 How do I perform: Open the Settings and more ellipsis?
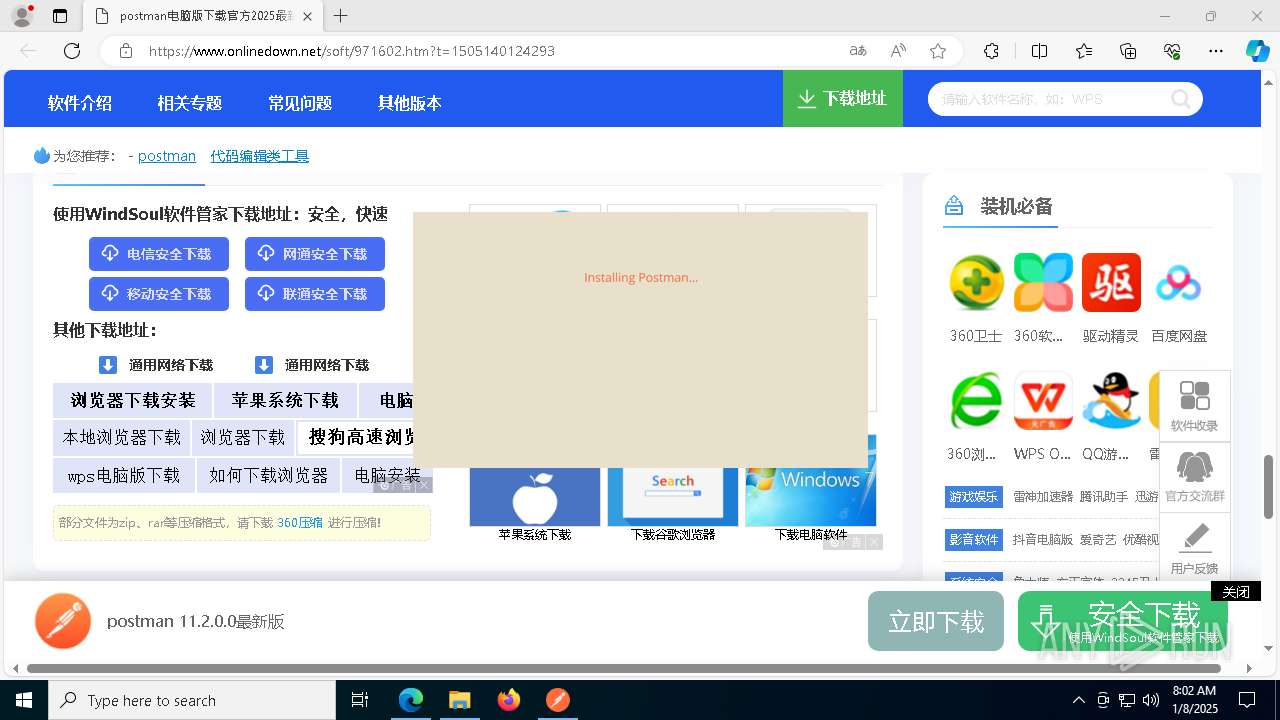[1216, 51]
